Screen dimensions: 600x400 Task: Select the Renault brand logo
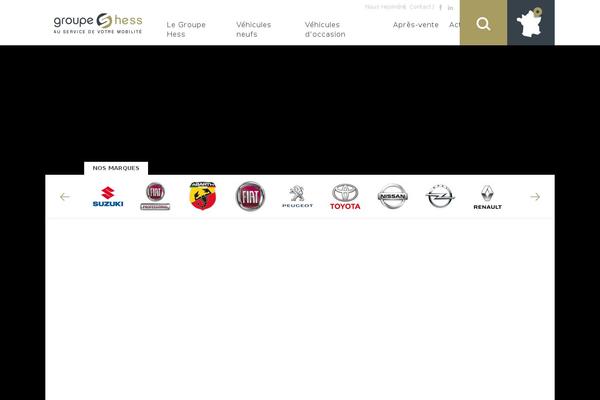488,198
